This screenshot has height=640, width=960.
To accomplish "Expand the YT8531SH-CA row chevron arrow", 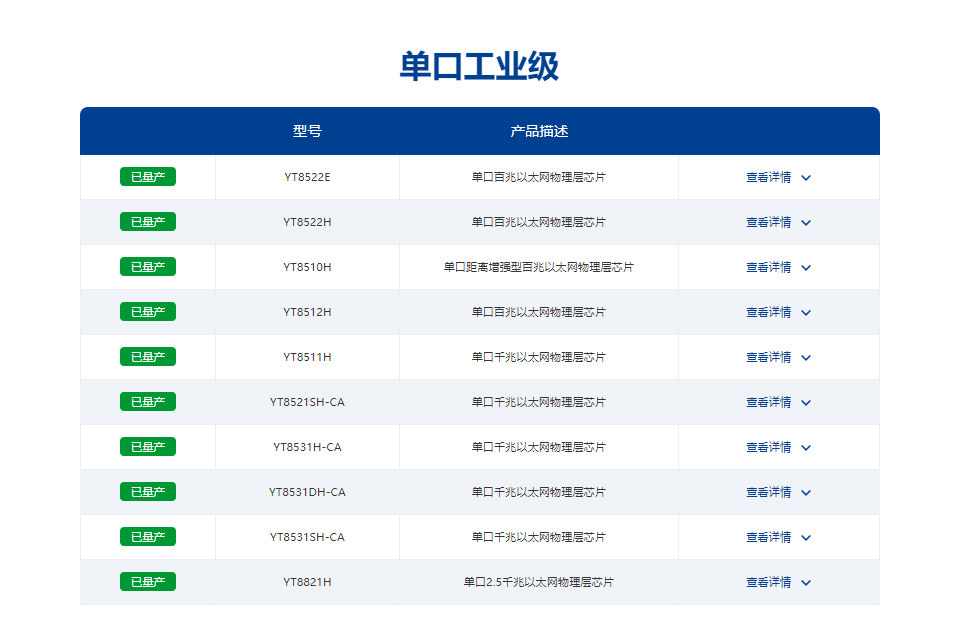I will 806,538.
